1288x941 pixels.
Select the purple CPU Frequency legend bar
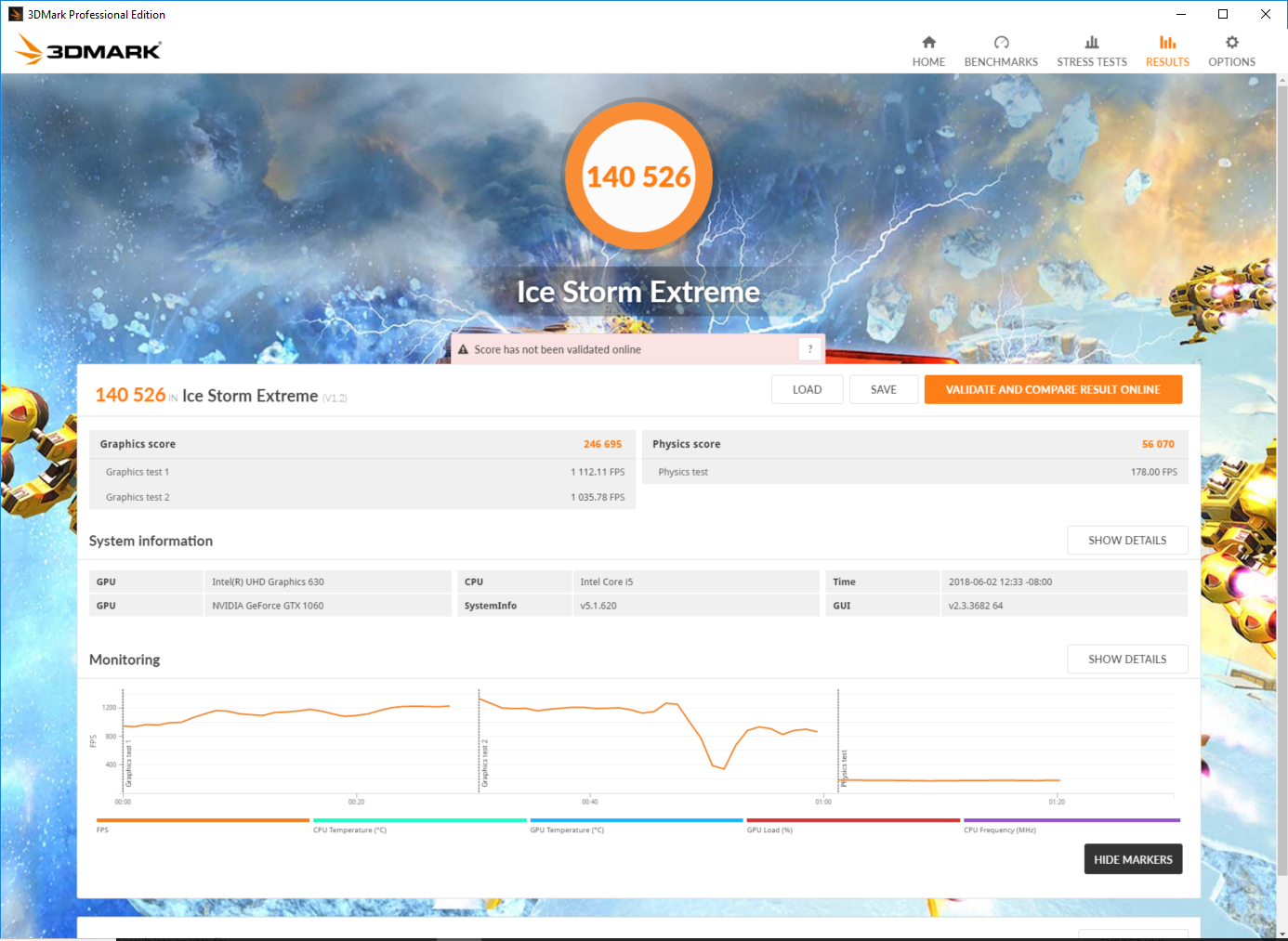point(1071,820)
